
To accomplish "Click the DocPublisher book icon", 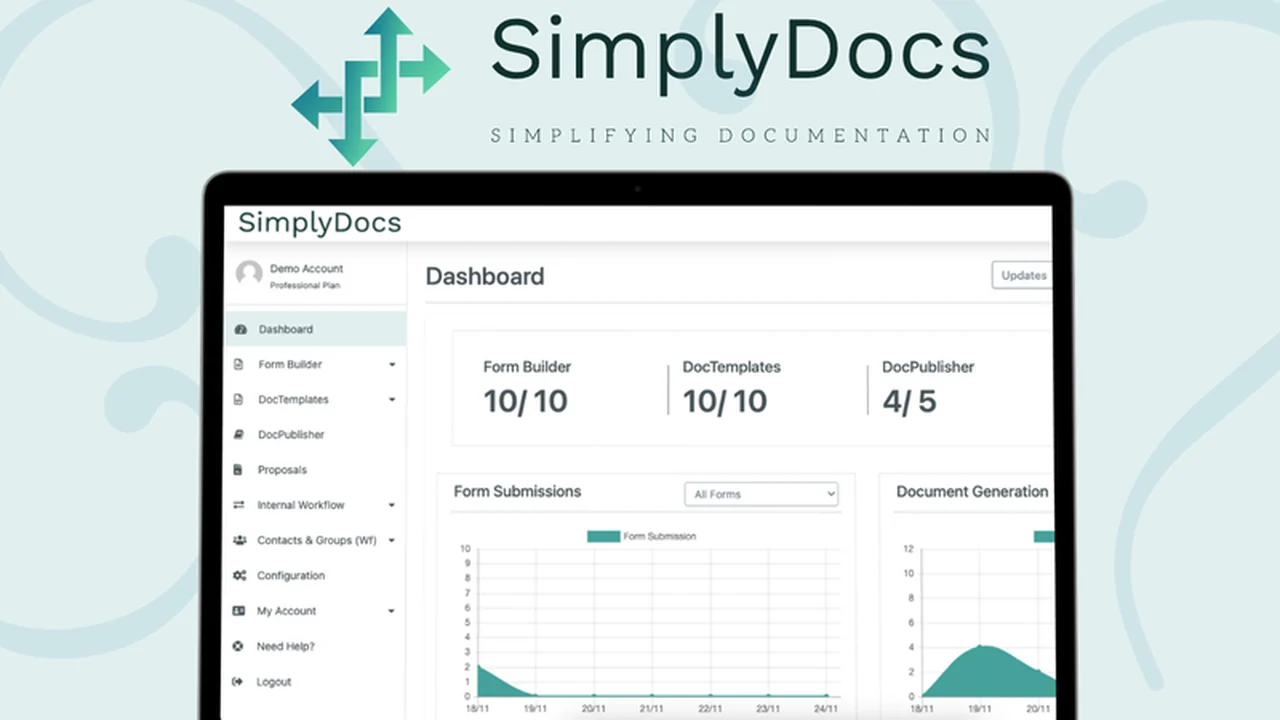I will tap(240, 434).
